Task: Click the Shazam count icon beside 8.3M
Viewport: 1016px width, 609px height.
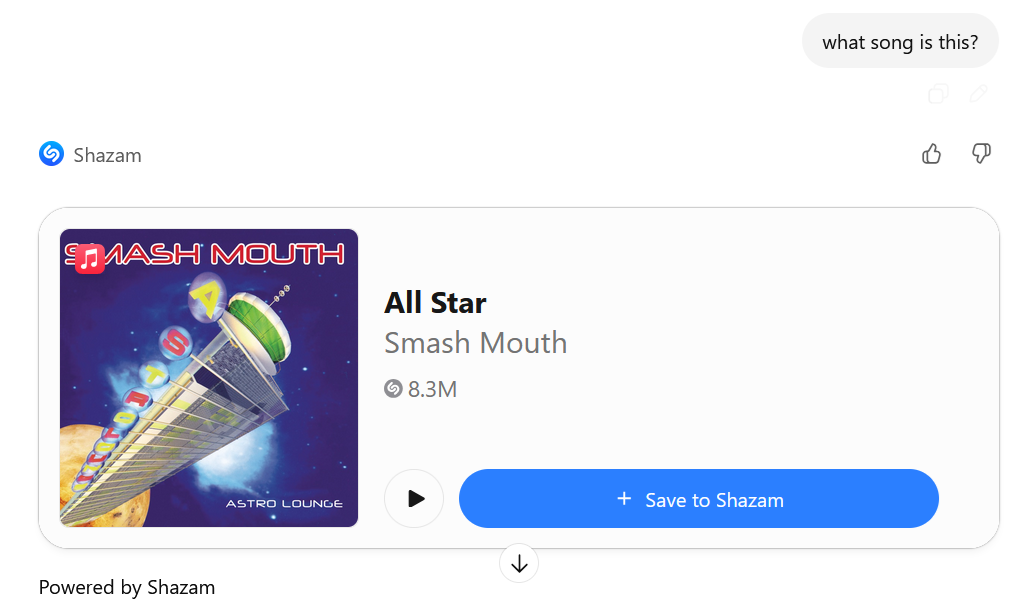Action: point(393,389)
